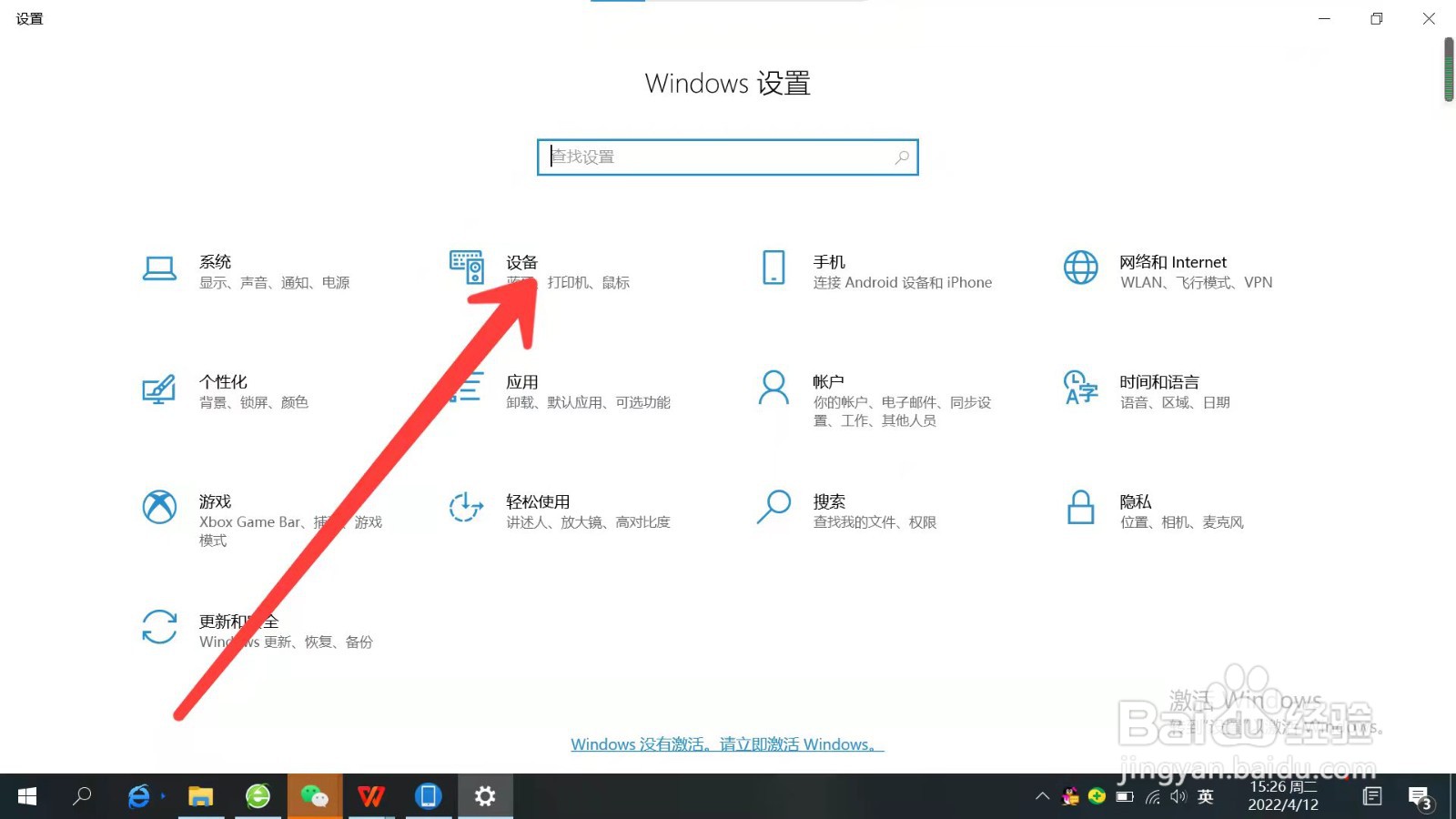
Task: Click the settings window vertical scrollbar
Action: [x=1449, y=69]
